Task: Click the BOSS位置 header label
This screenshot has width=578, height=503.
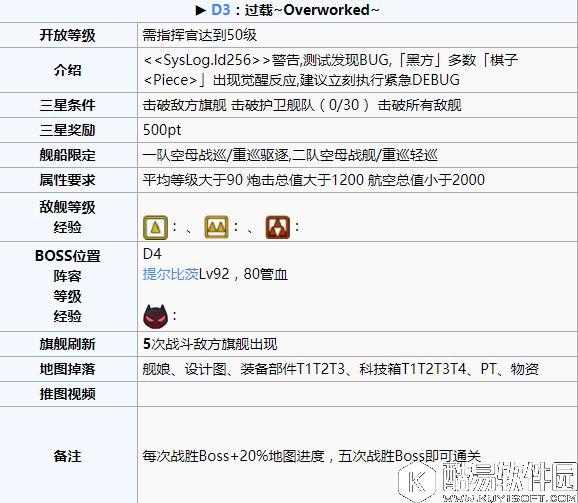Action: tap(67, 256)
